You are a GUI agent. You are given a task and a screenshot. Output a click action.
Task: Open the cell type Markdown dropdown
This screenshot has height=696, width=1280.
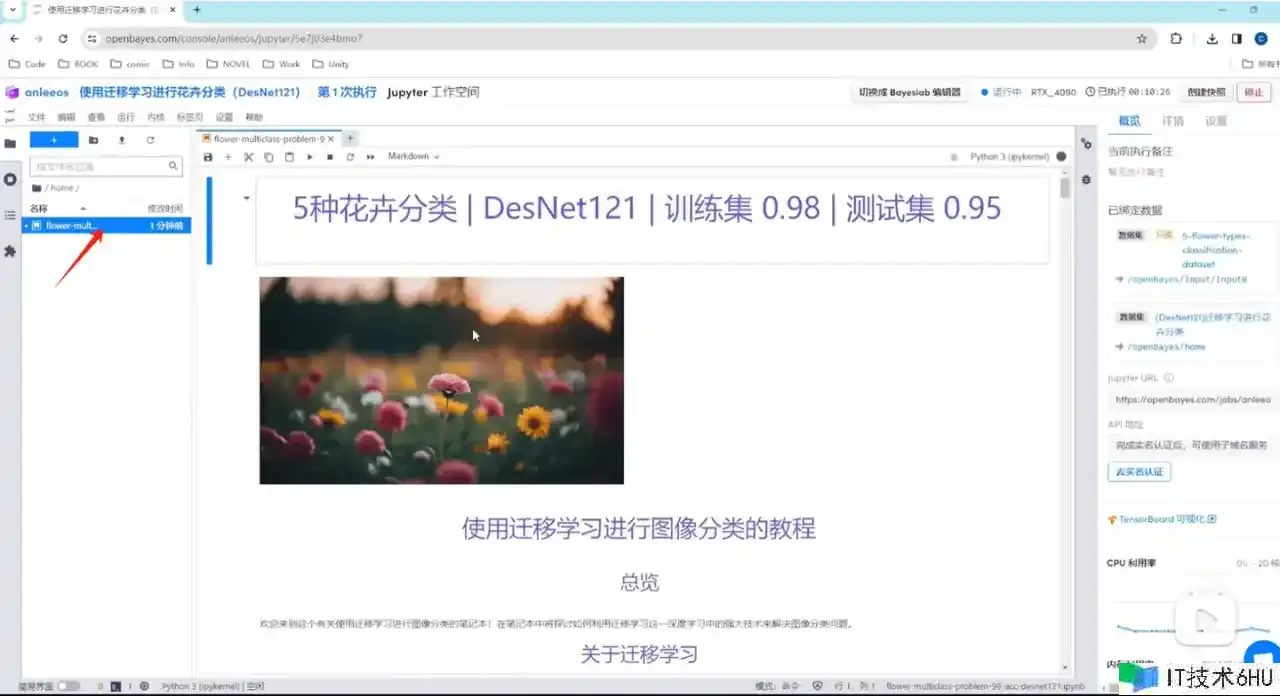414,156
